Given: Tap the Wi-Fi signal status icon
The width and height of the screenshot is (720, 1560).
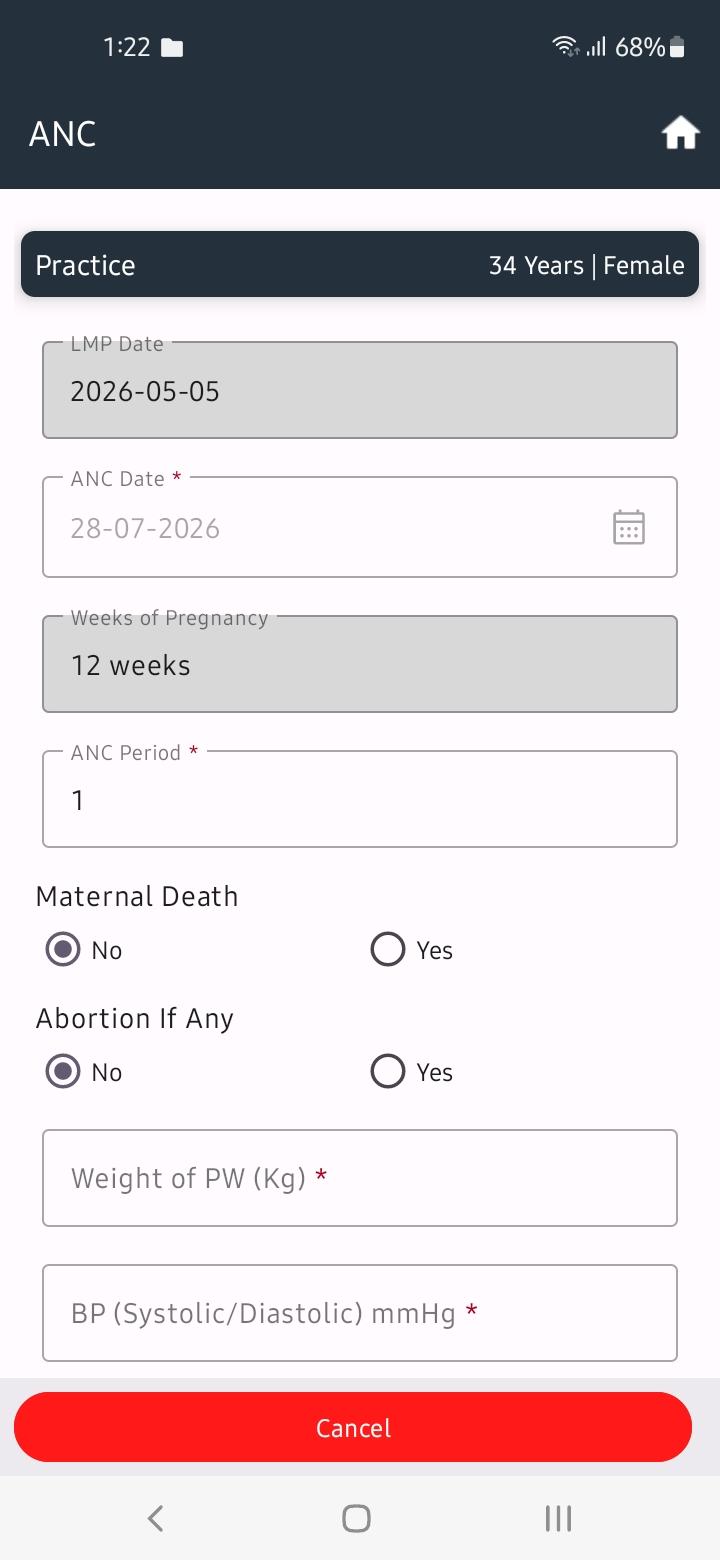Looking at the screenshot, I should [565, 46].
